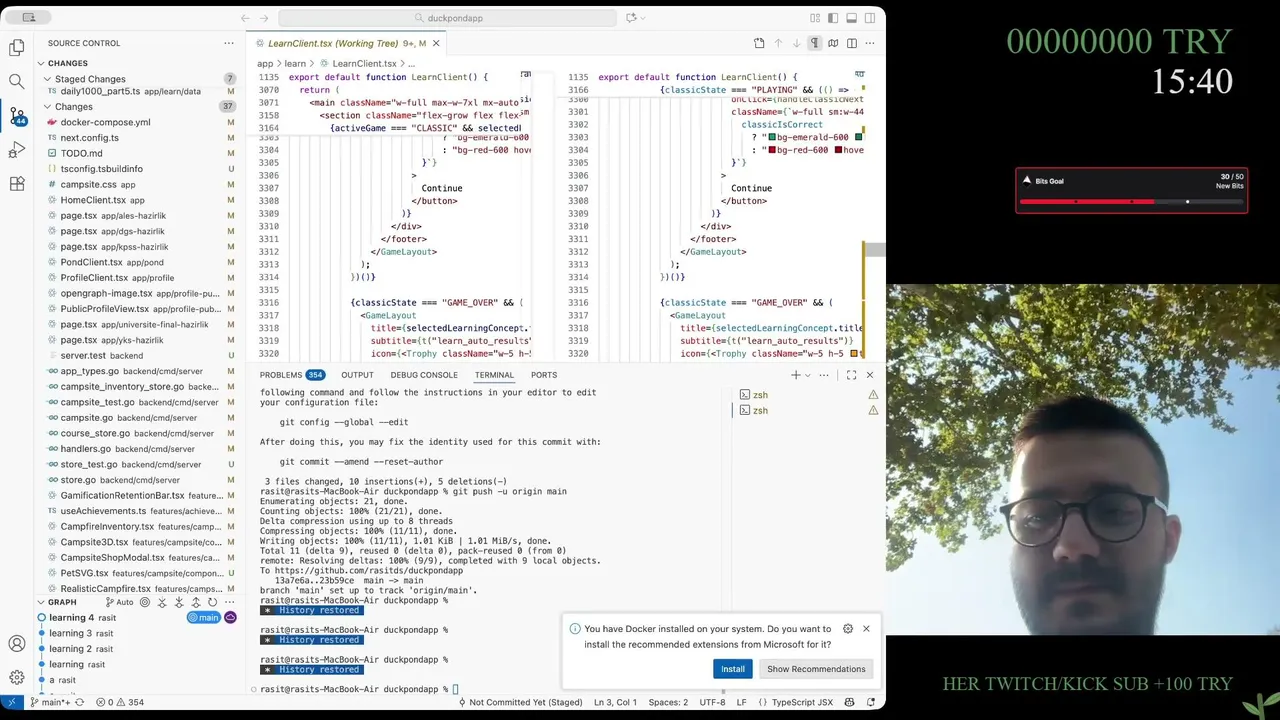
Task: Click the duckpondapp command center search box
Action: pos(448,18)
